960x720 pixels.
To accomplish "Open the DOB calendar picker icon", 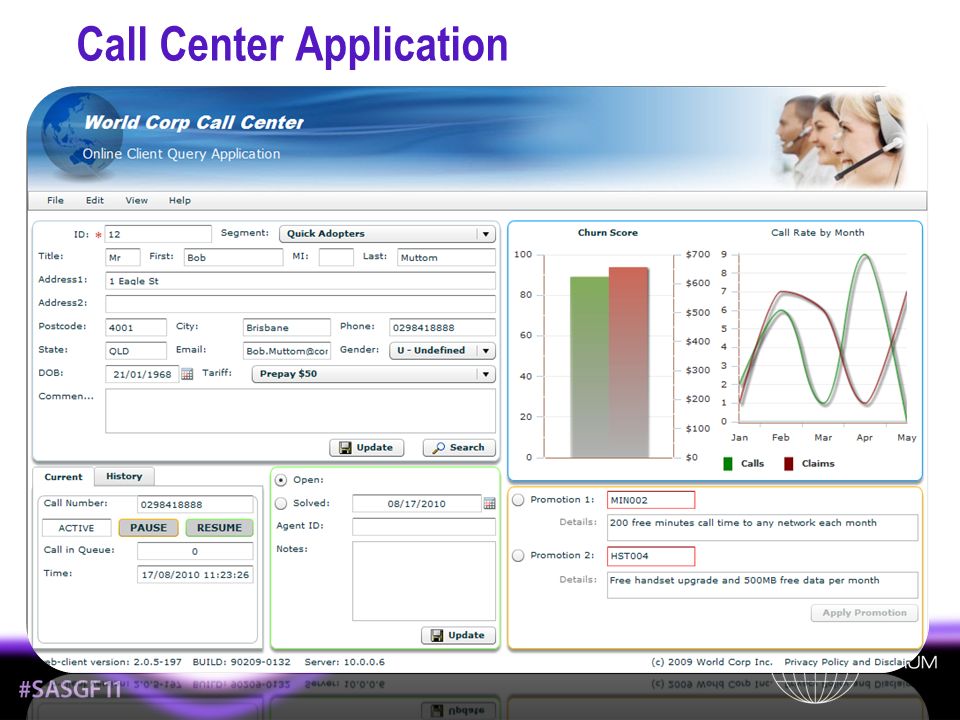I will [187, 374].
